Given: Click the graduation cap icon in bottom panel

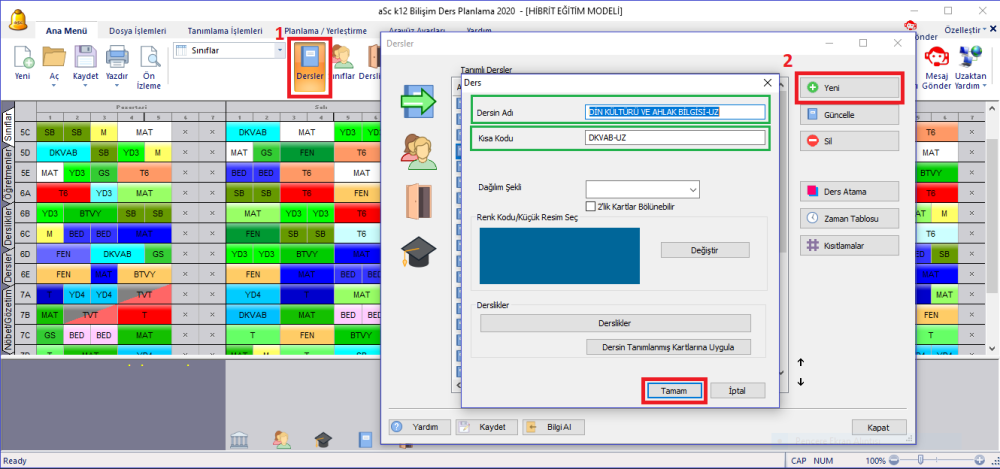Looking at the screenshot, I should pyautogui.click(x=323, y=439).
